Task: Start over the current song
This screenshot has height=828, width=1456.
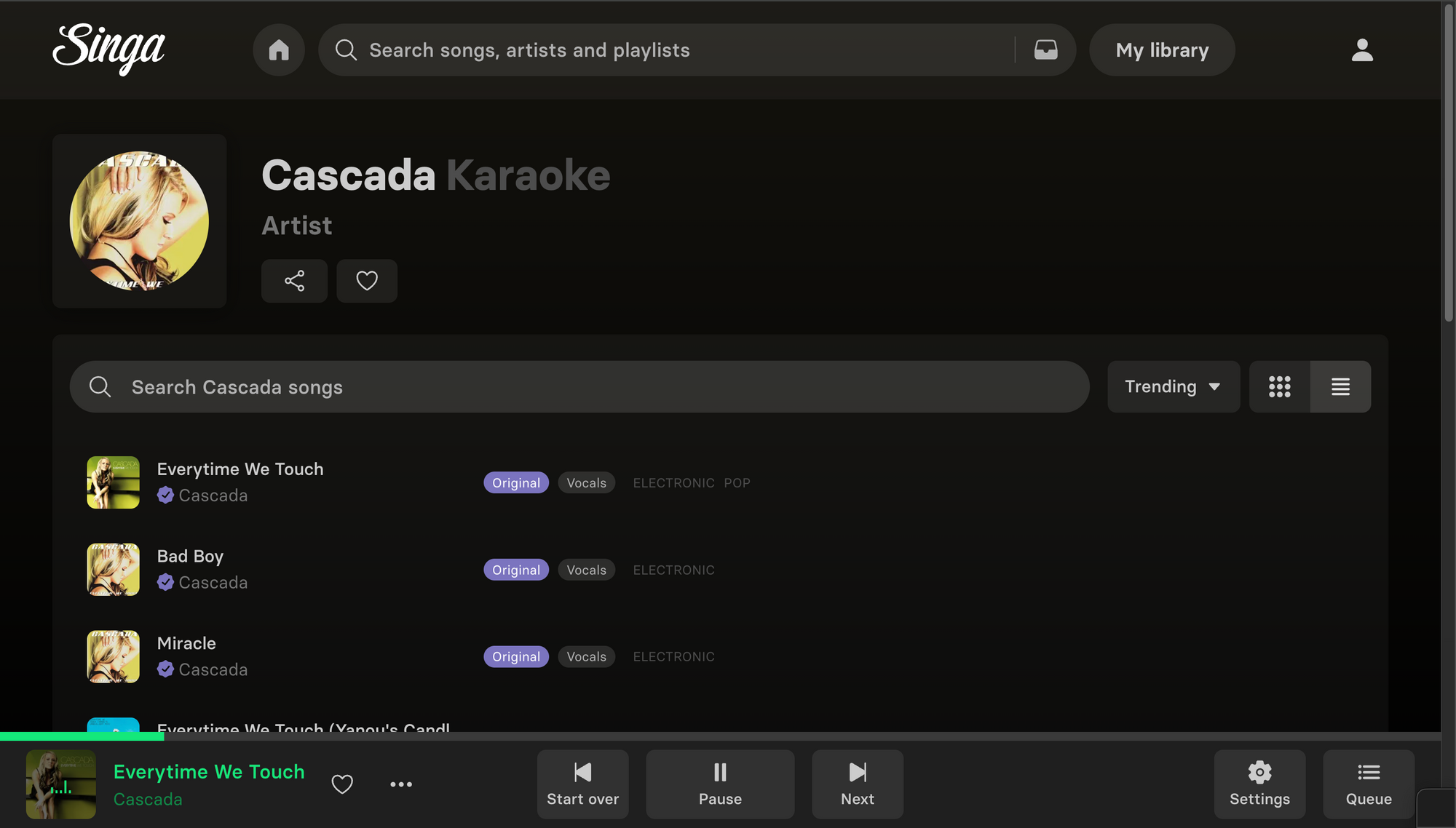Action: (583, 784)
